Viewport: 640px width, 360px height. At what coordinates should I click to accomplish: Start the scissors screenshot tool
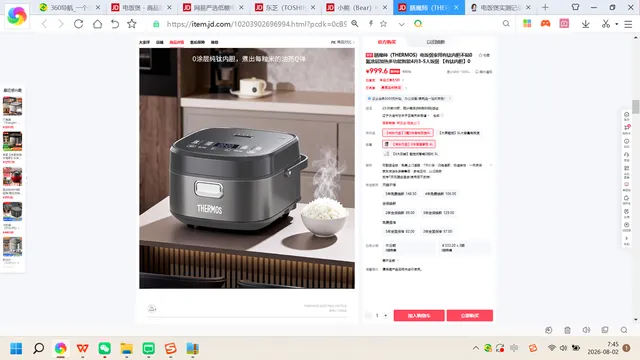[x=606, y=24]
